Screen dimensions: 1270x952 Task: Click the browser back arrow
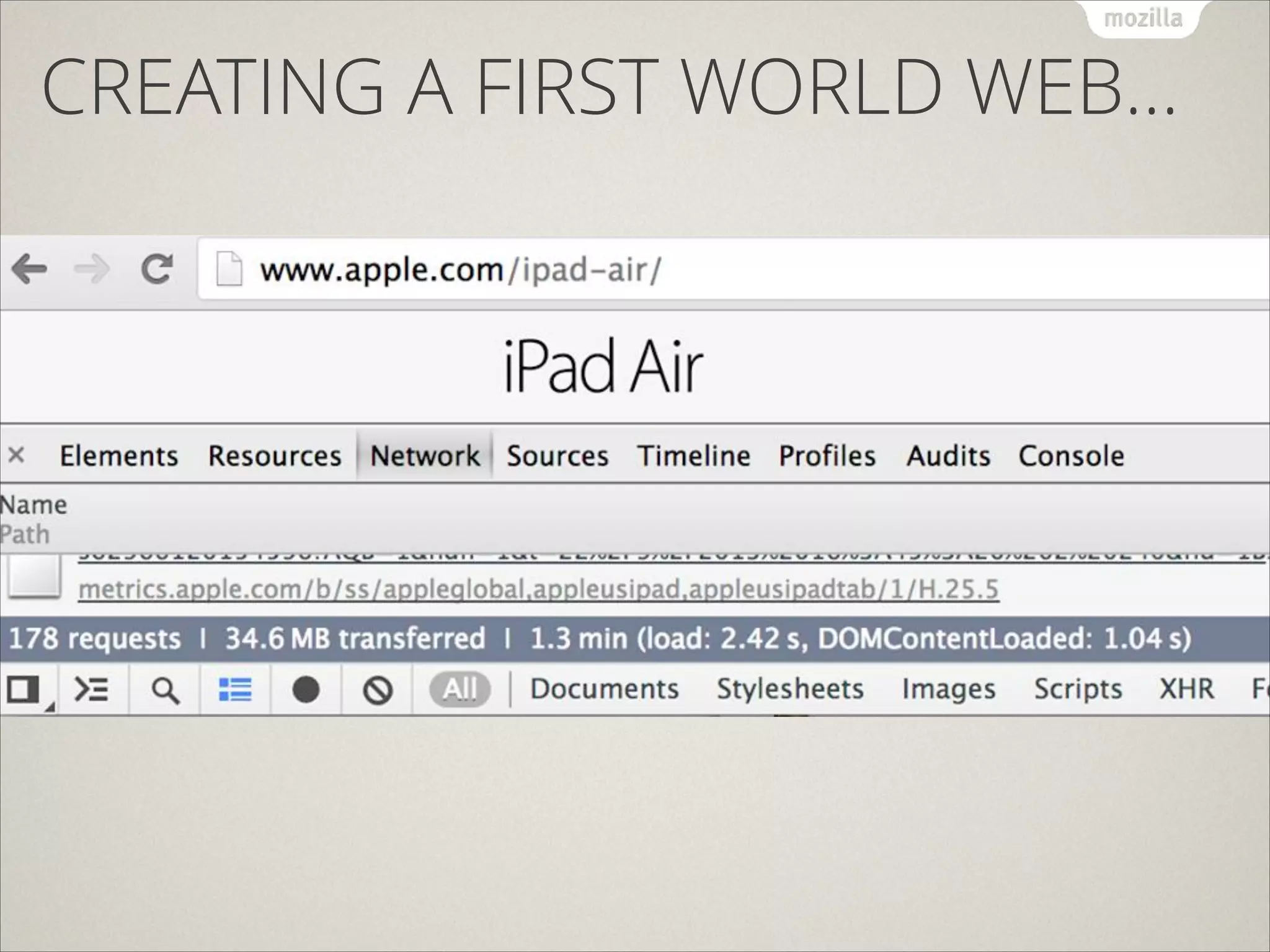pos(29,269)
